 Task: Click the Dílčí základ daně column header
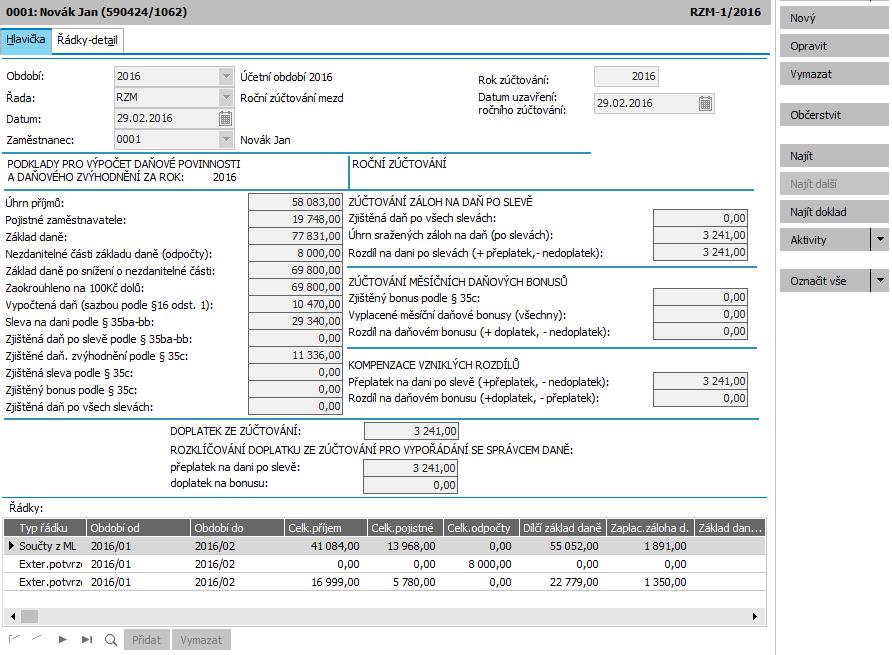click(563, 528)
